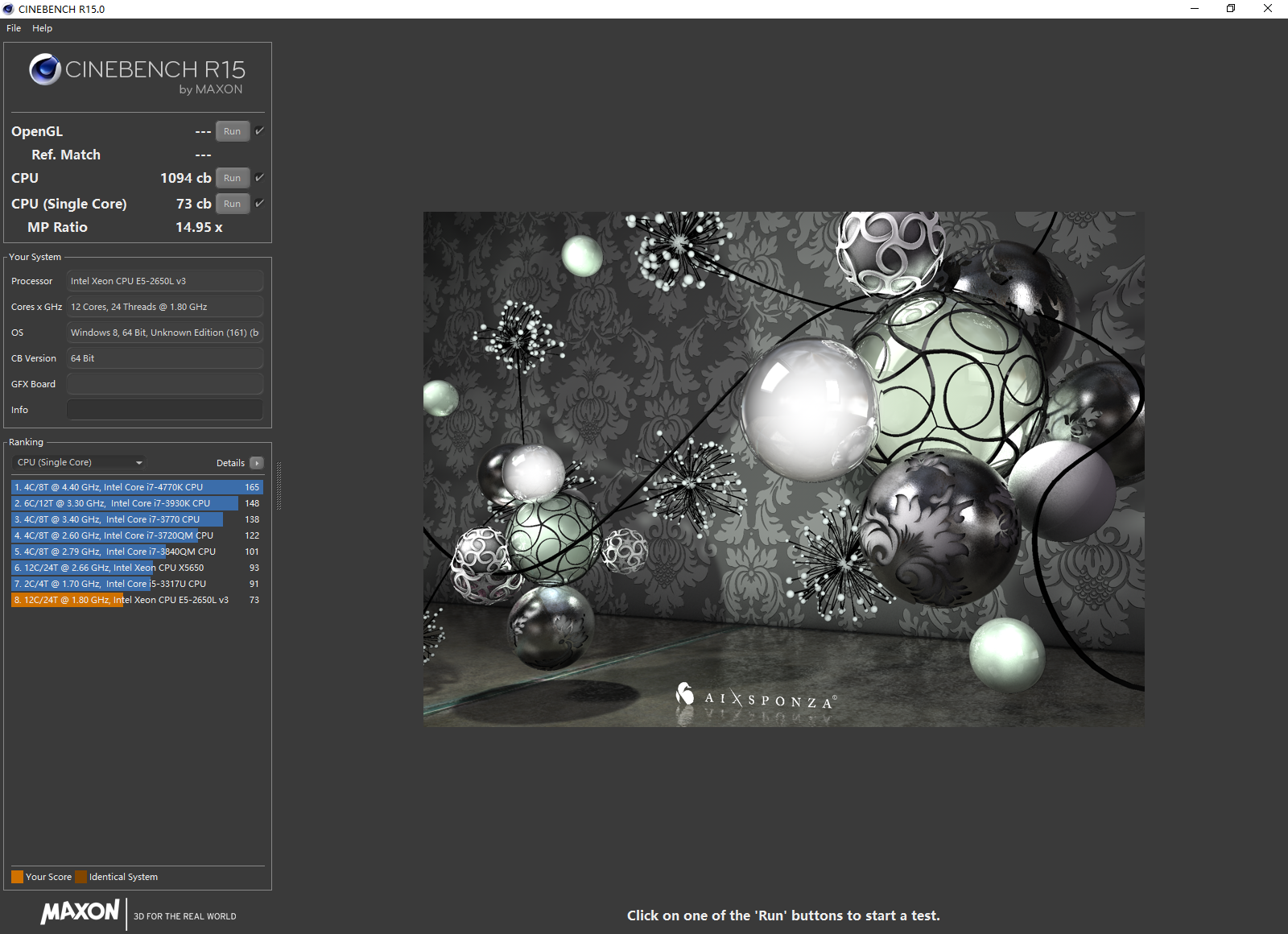Click the GFX Board field
Screen dimensions: 1288x934
(x=164, y=384)
